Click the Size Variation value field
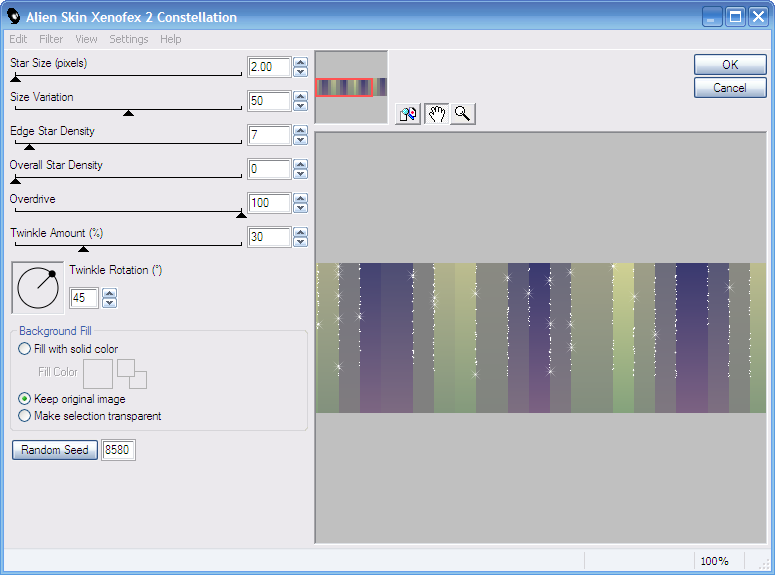Screen dimensions: 775x575 click(x=269, y=101)
